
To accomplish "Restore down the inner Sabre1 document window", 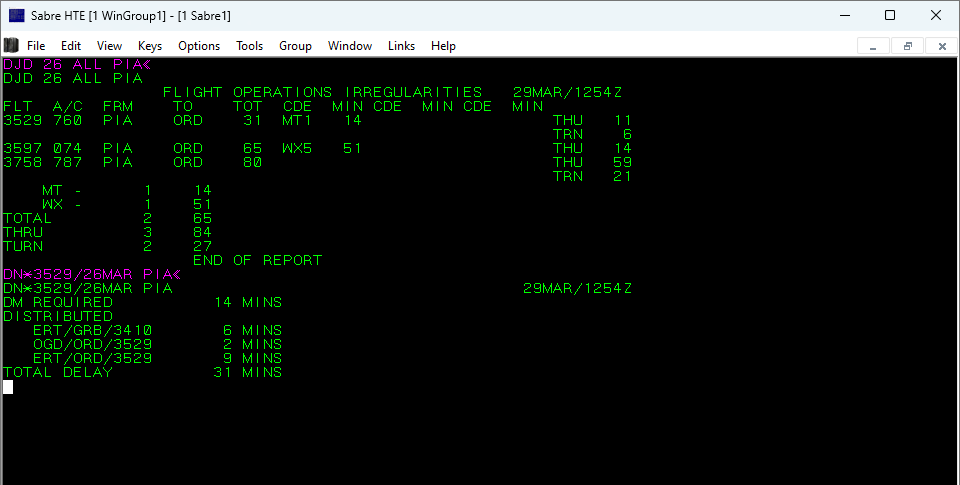I will point(907,46).
